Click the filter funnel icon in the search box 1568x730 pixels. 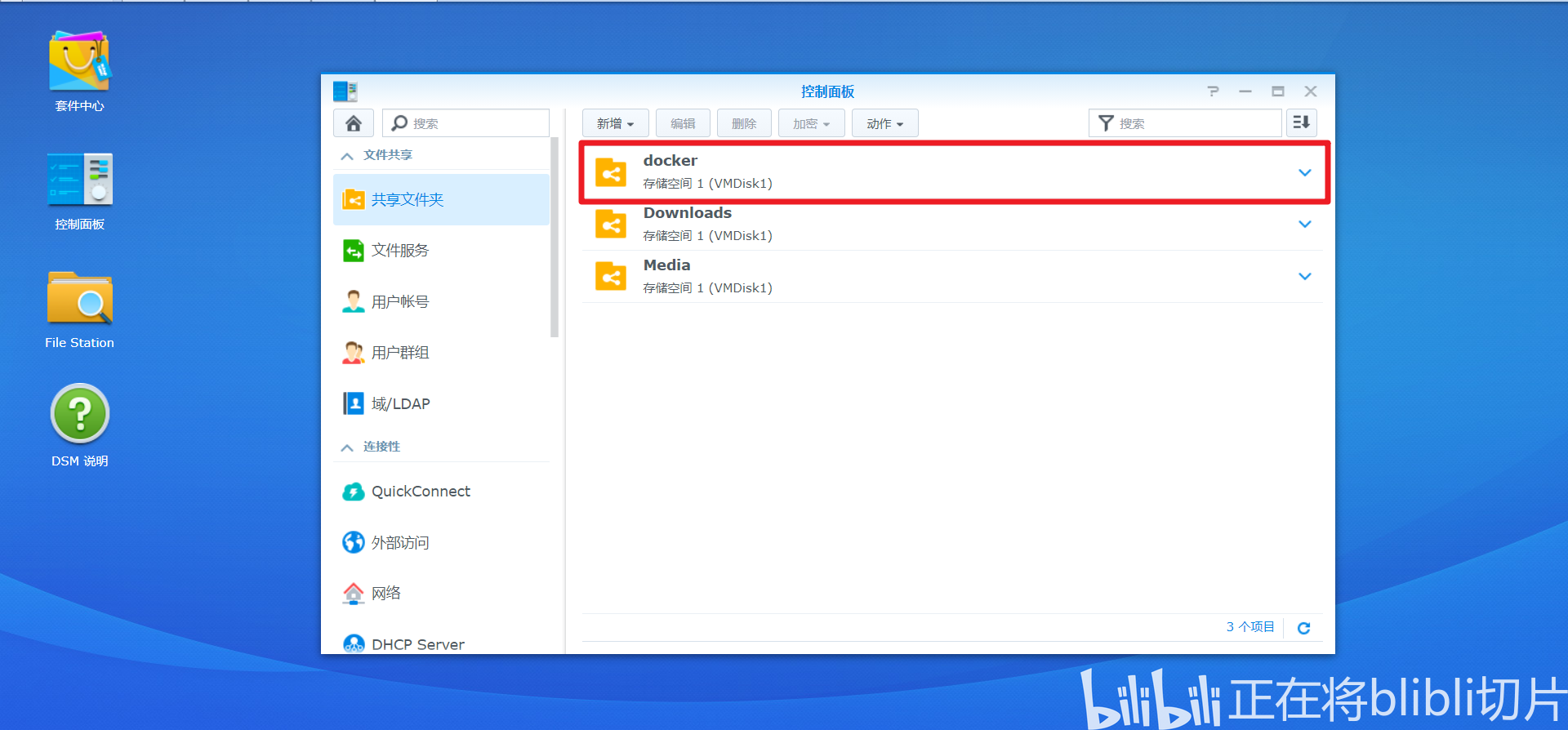tap(1106, 123)
